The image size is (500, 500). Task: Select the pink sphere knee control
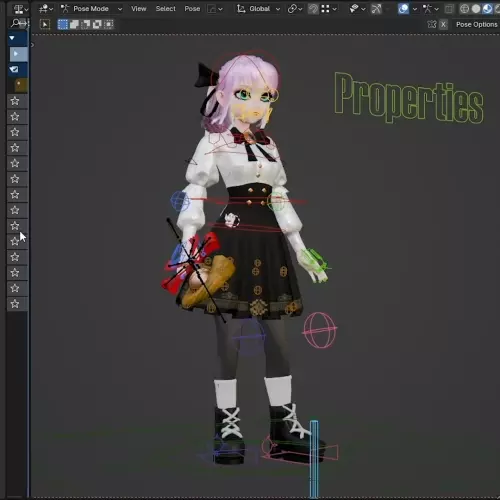[320, 330]
